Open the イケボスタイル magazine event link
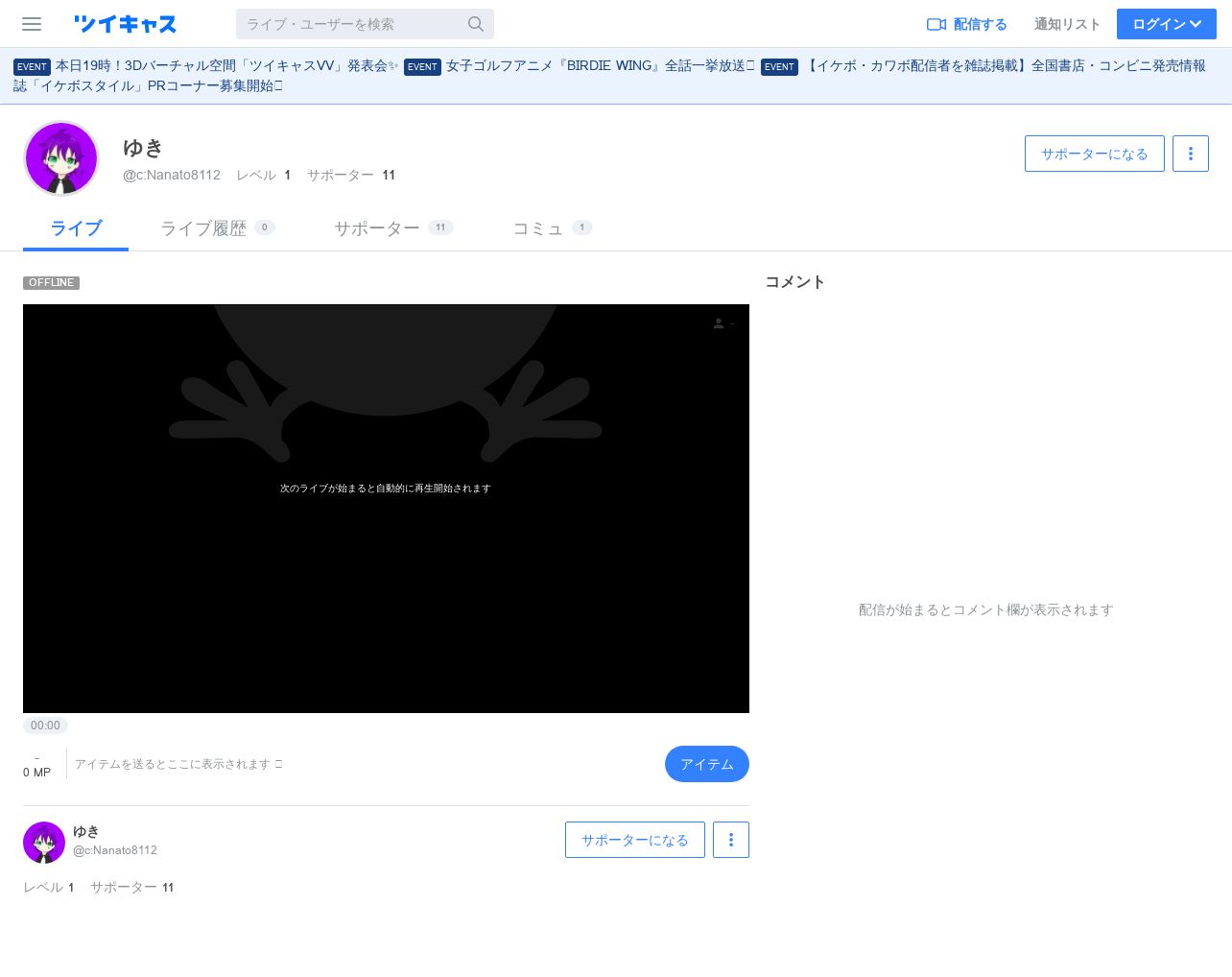 point(609,76)
